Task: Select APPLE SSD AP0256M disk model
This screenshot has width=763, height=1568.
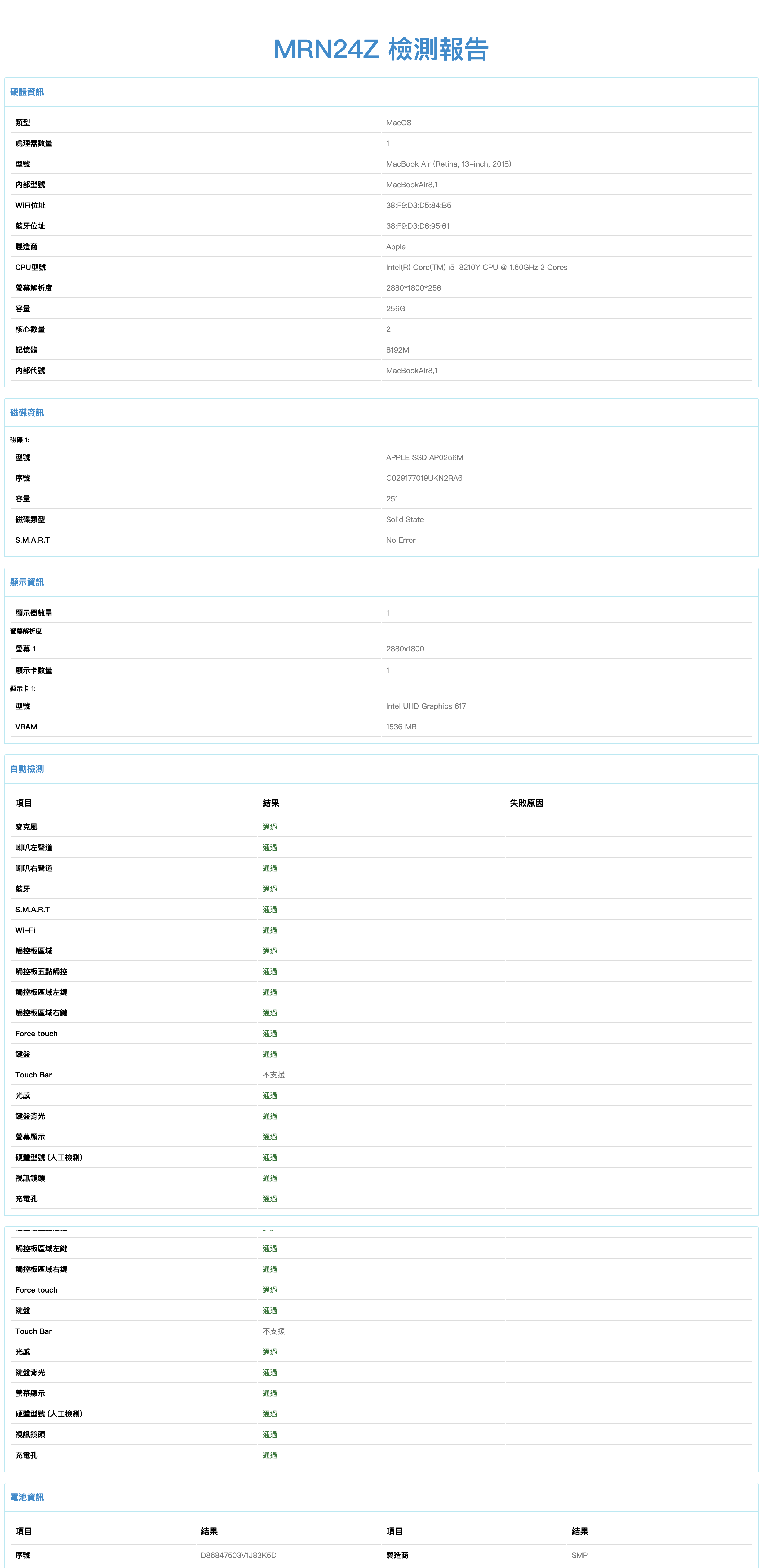Action: tap(424, 458)
